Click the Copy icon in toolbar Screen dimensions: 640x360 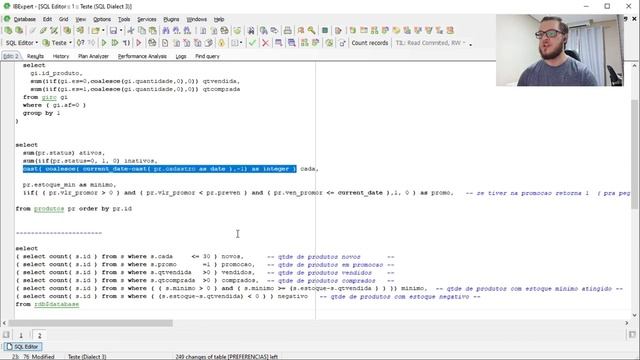pyautogui.click(x=142, y=31)
